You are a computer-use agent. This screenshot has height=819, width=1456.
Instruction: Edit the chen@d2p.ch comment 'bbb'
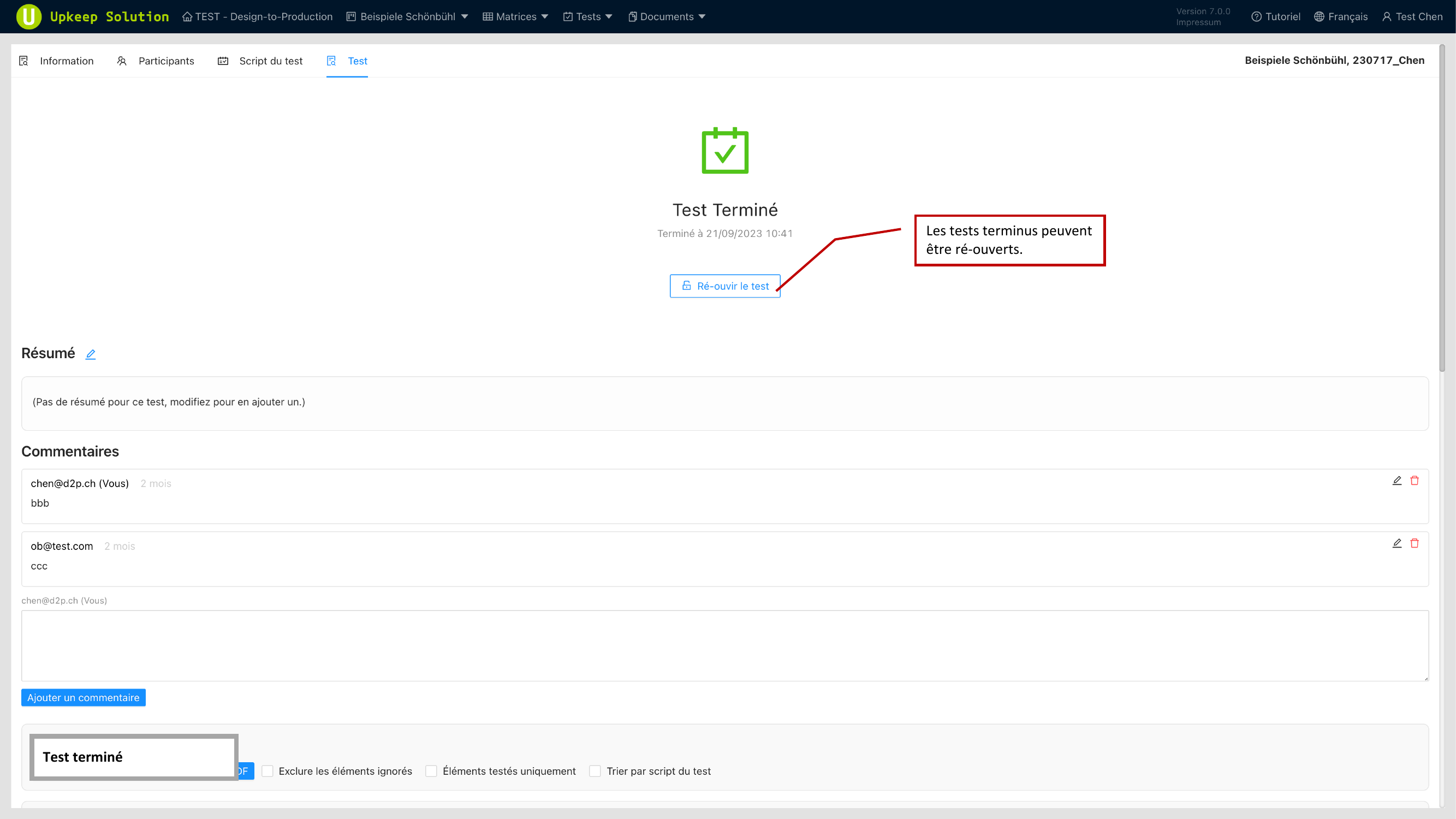pyautogui.click(x=1396, y=480)
